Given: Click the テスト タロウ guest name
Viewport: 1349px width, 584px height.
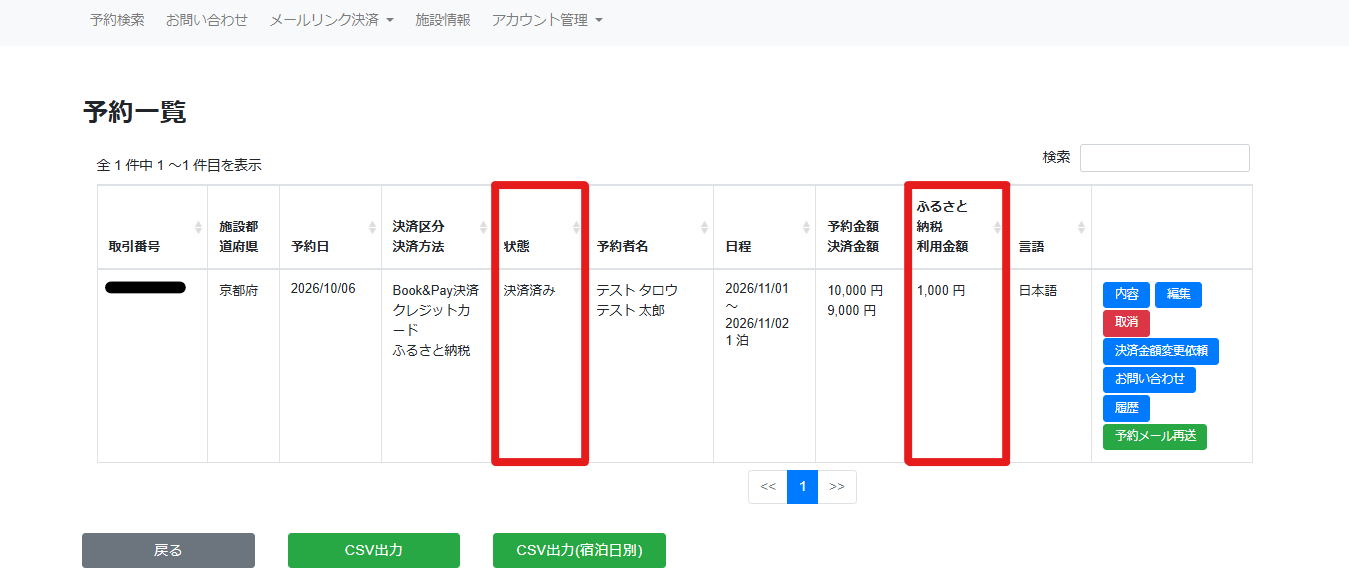Looking at the screenshot, I should (637, 291).
